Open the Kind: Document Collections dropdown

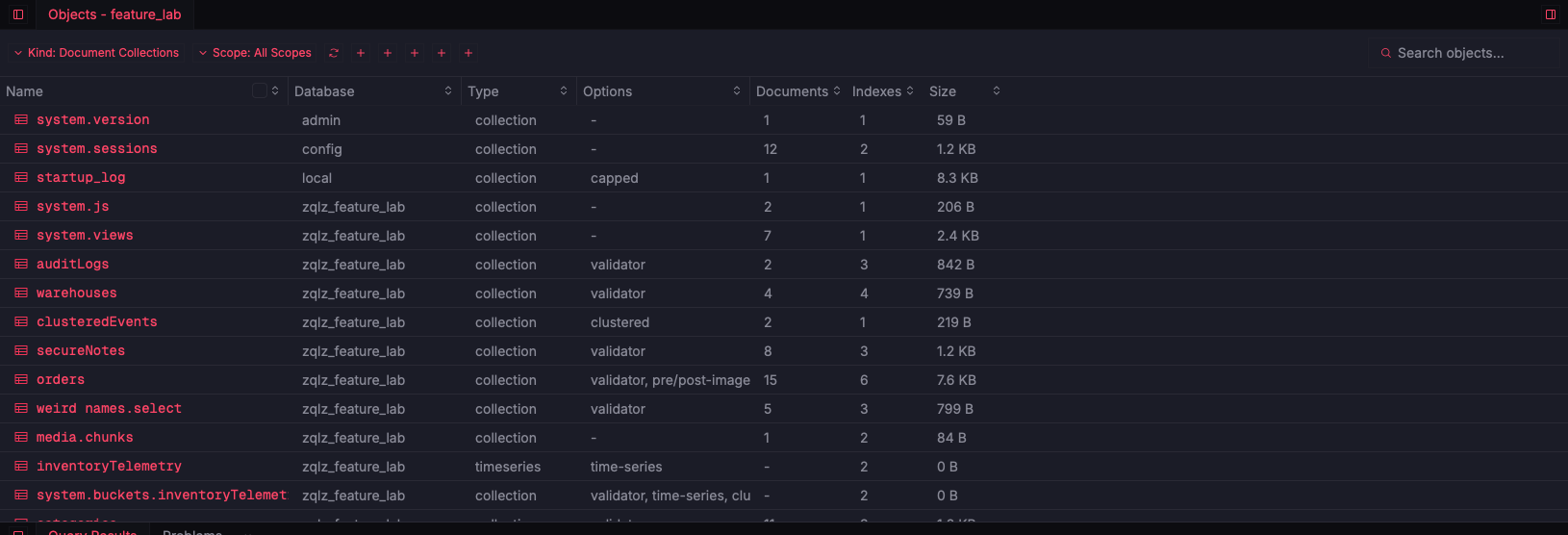click(96, 53)
